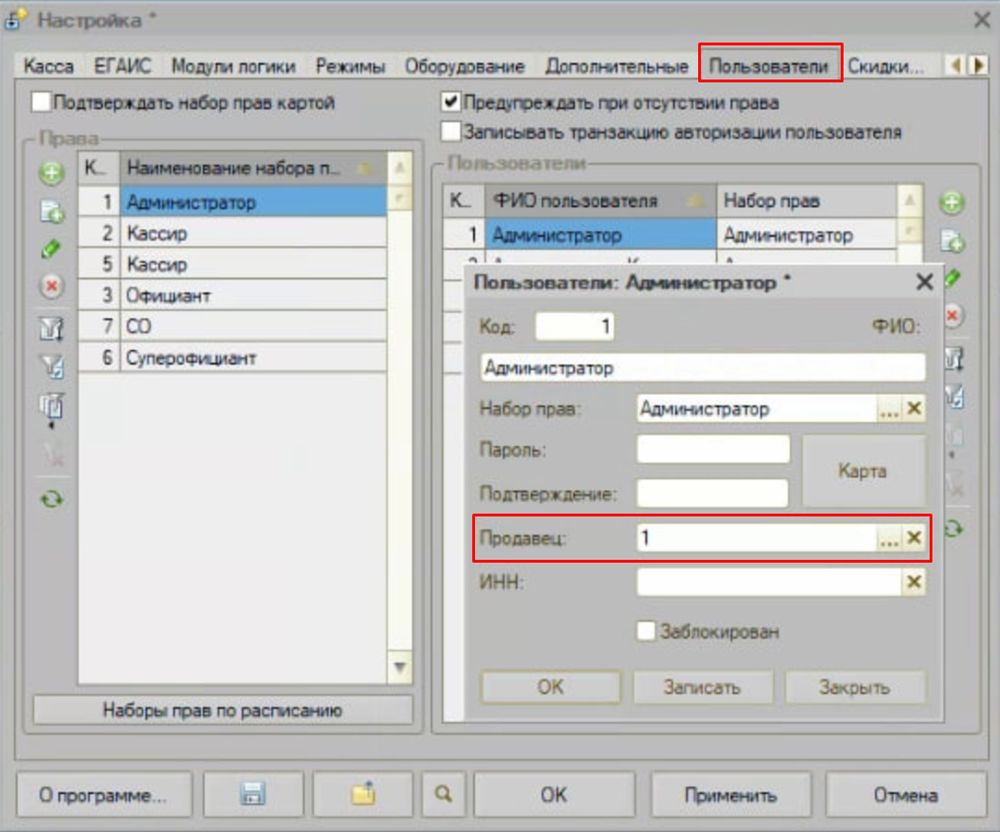Click into the 'Пароль' input field

point(712,450)
